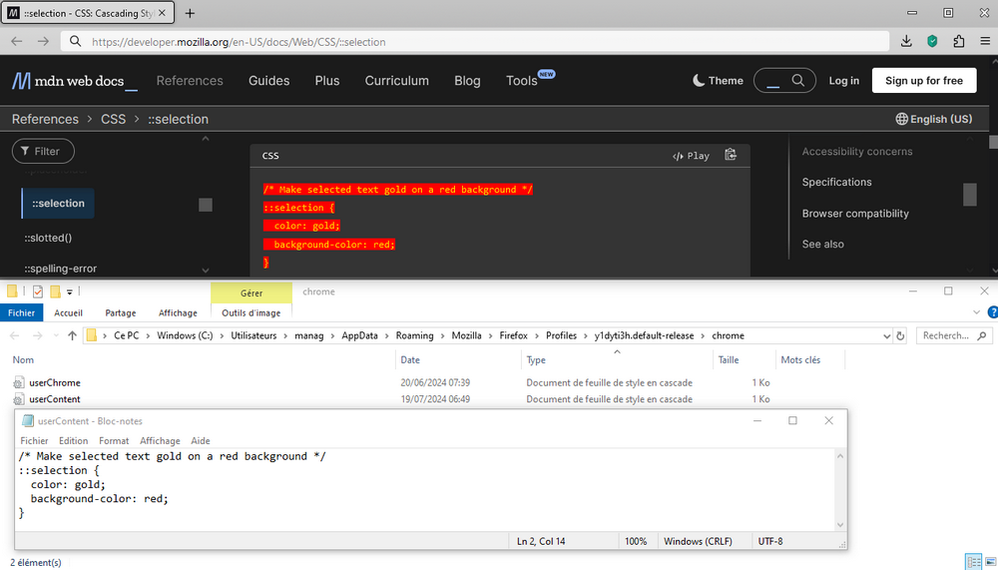Open a new browser tab with plus
Screen dimensions: 998x570
coord(190,13)
